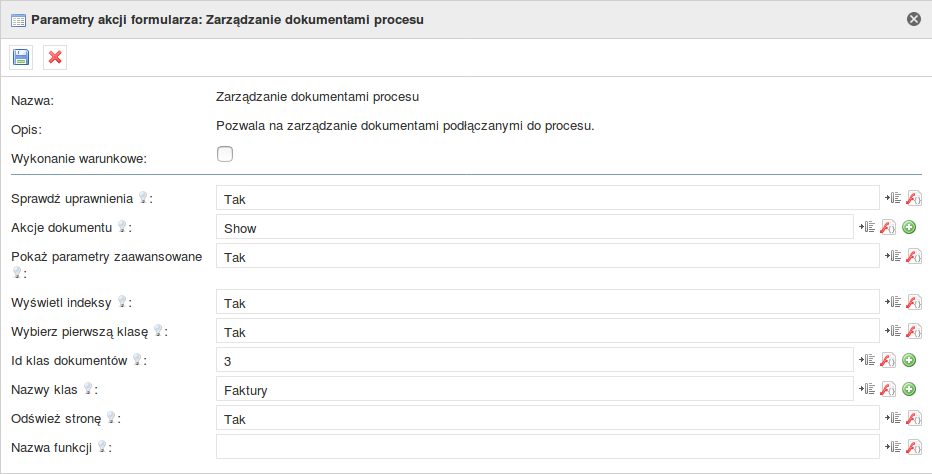Save parameters with the floppy disk icon
Viewport: 932px width, 474px height.
(21, 57)
